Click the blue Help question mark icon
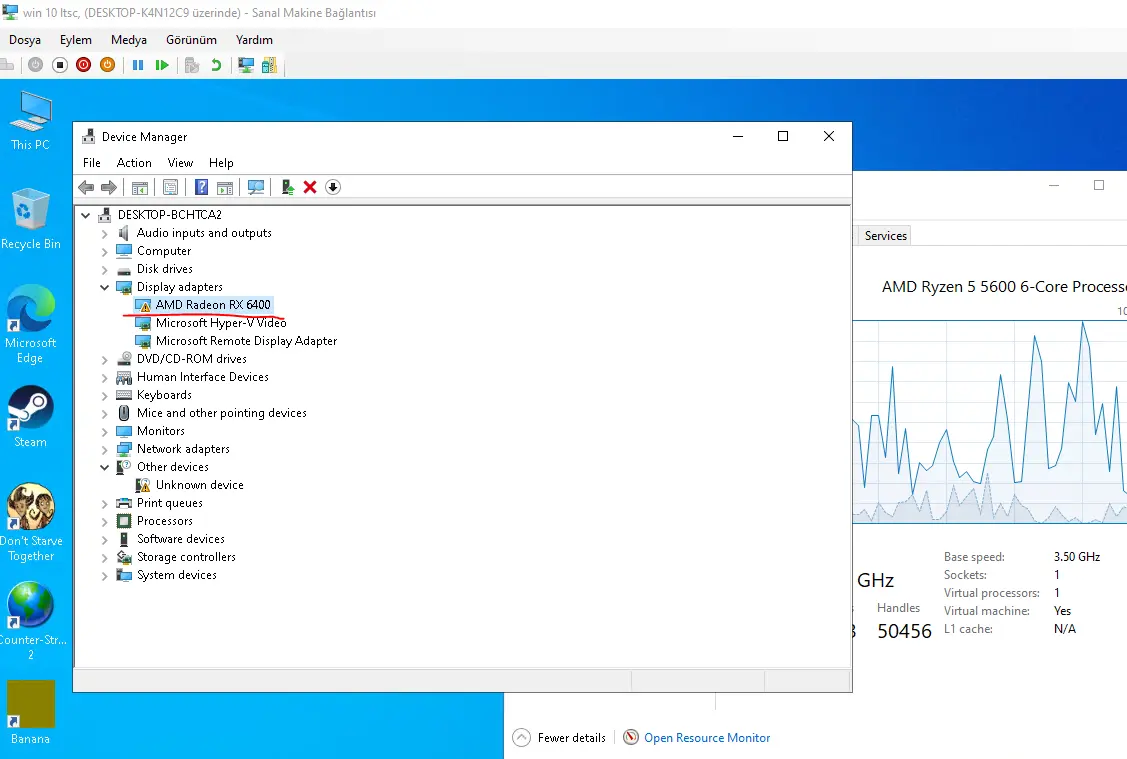 click(x=201, y=188)
